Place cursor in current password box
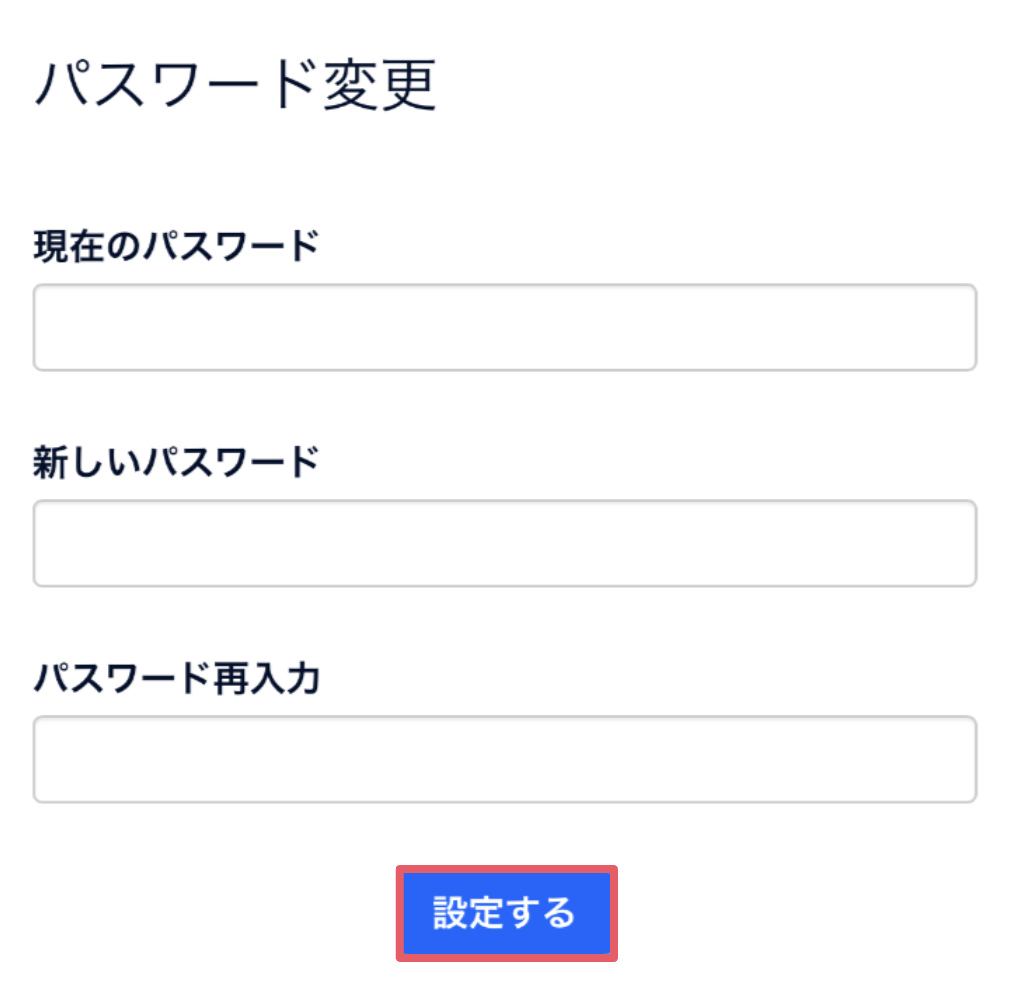Viewport: 1030px width, 994px height. coord(504,327)
